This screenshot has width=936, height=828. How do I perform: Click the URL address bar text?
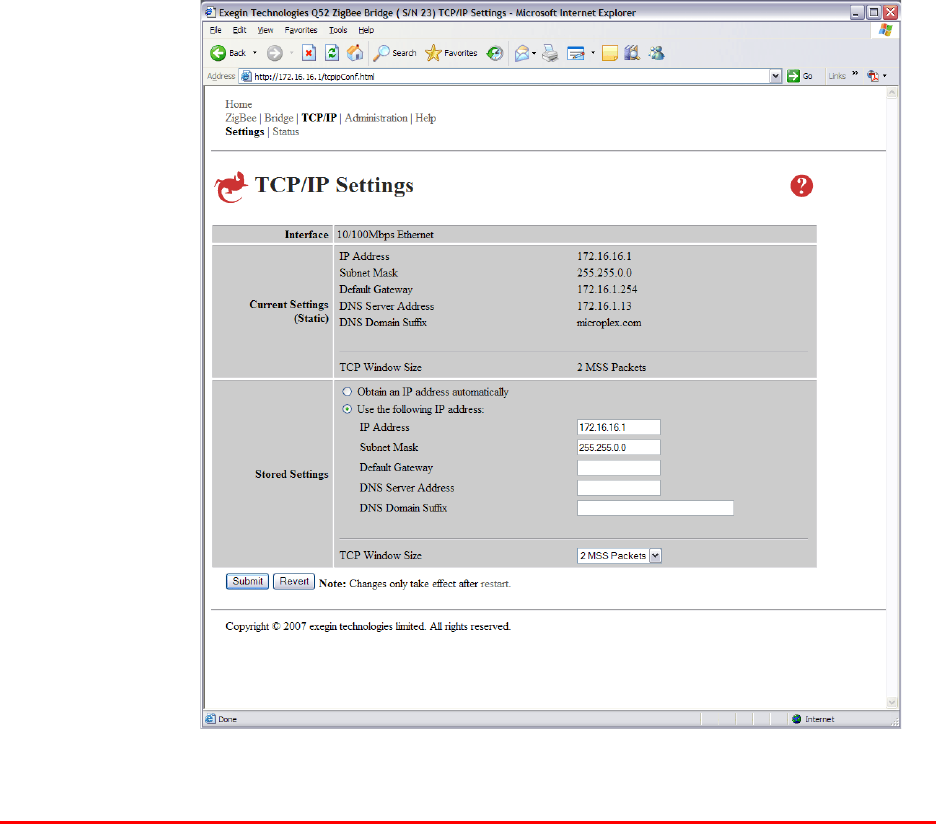tap(314, 76)
